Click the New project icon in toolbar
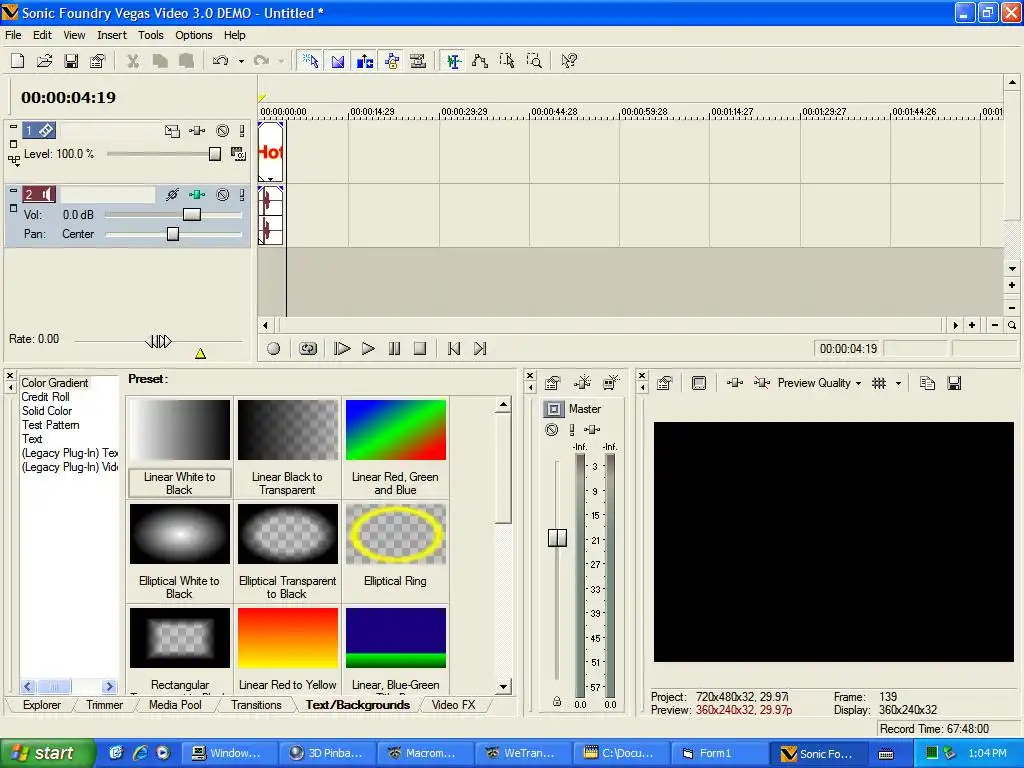Image resolution: width=1024 pixels, height=768 pixels. (x=18, y=61)
